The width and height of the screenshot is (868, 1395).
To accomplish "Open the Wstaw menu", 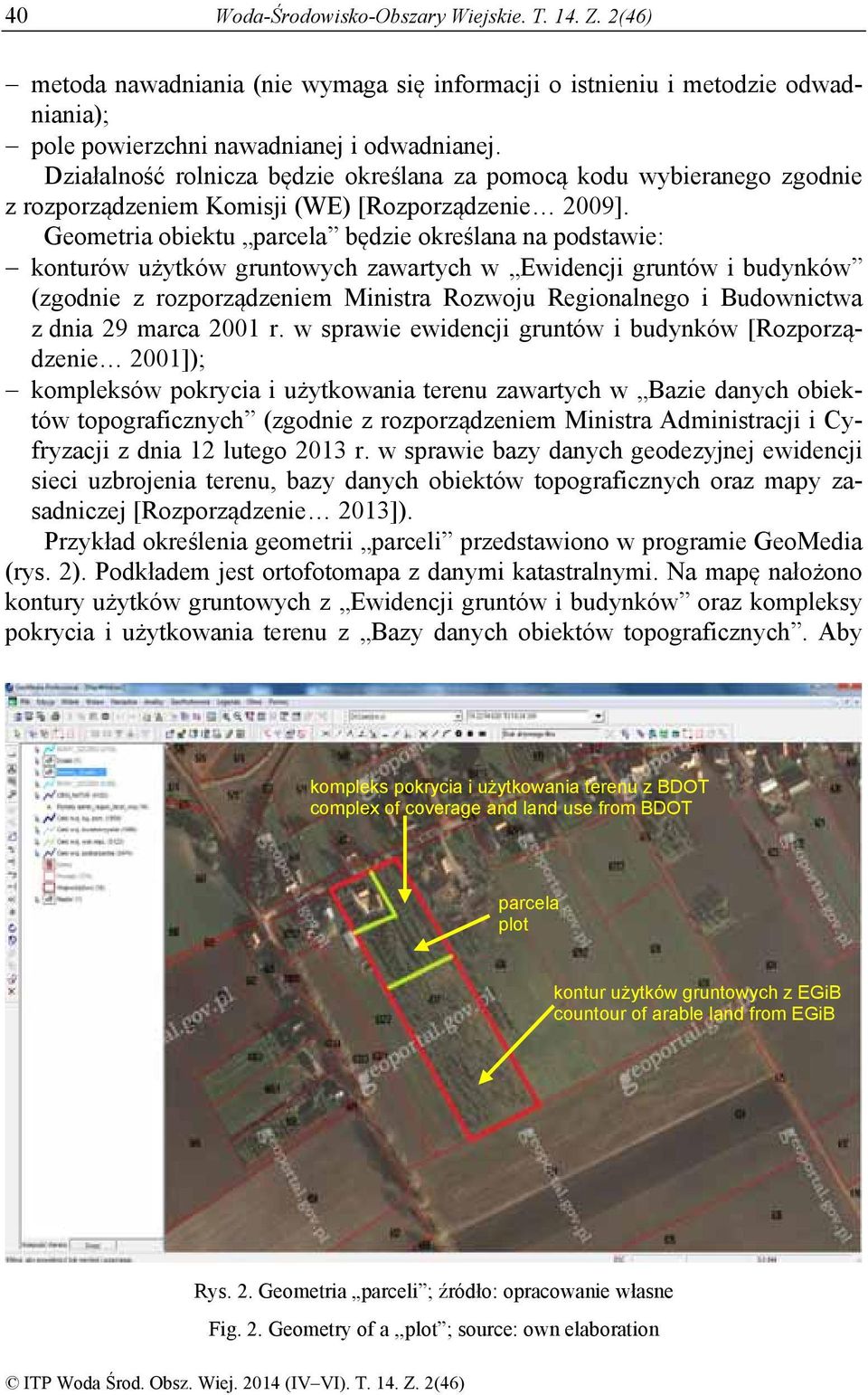I will click(94, 702).
